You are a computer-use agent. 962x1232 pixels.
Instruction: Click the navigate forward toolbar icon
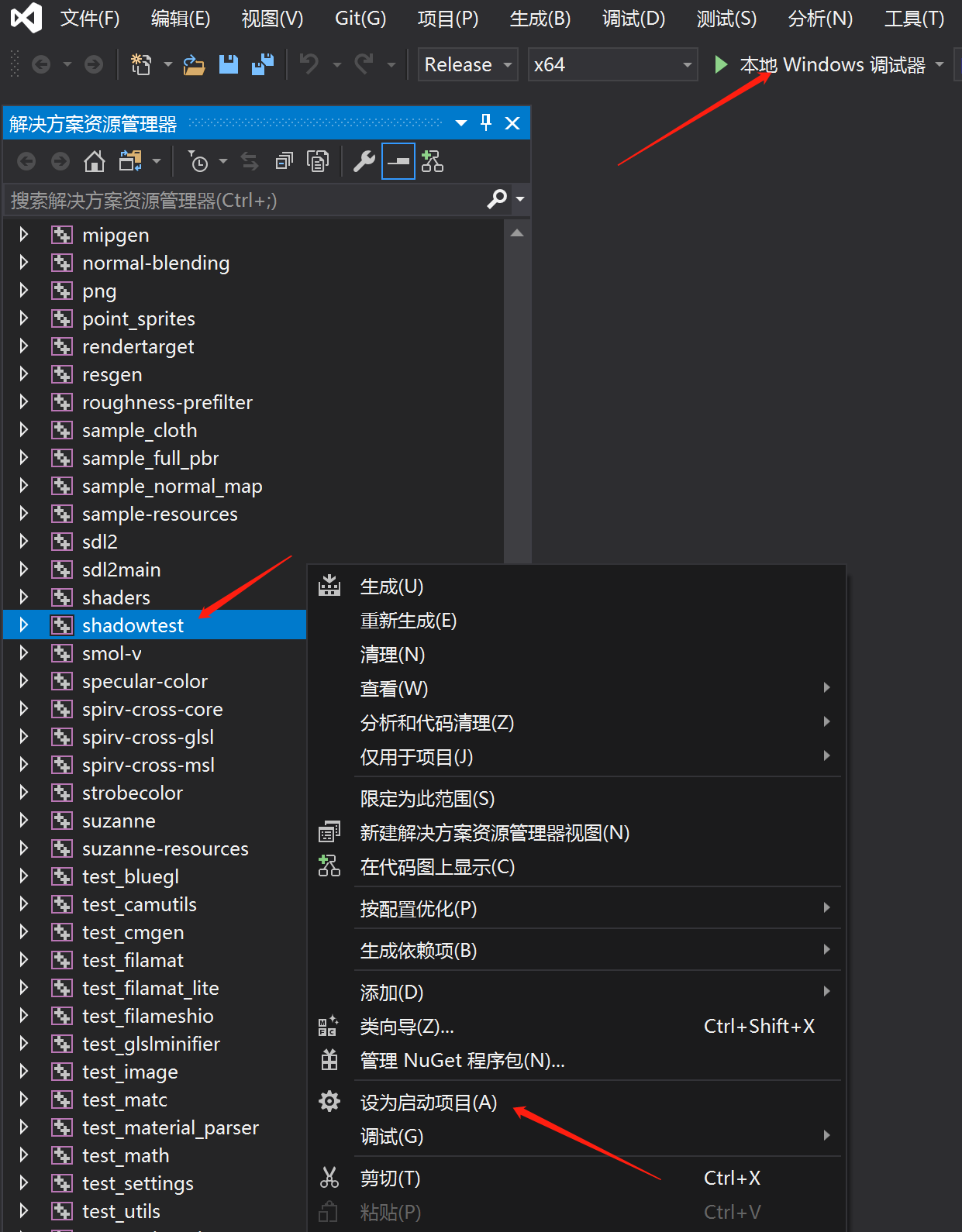coord(94,64)
